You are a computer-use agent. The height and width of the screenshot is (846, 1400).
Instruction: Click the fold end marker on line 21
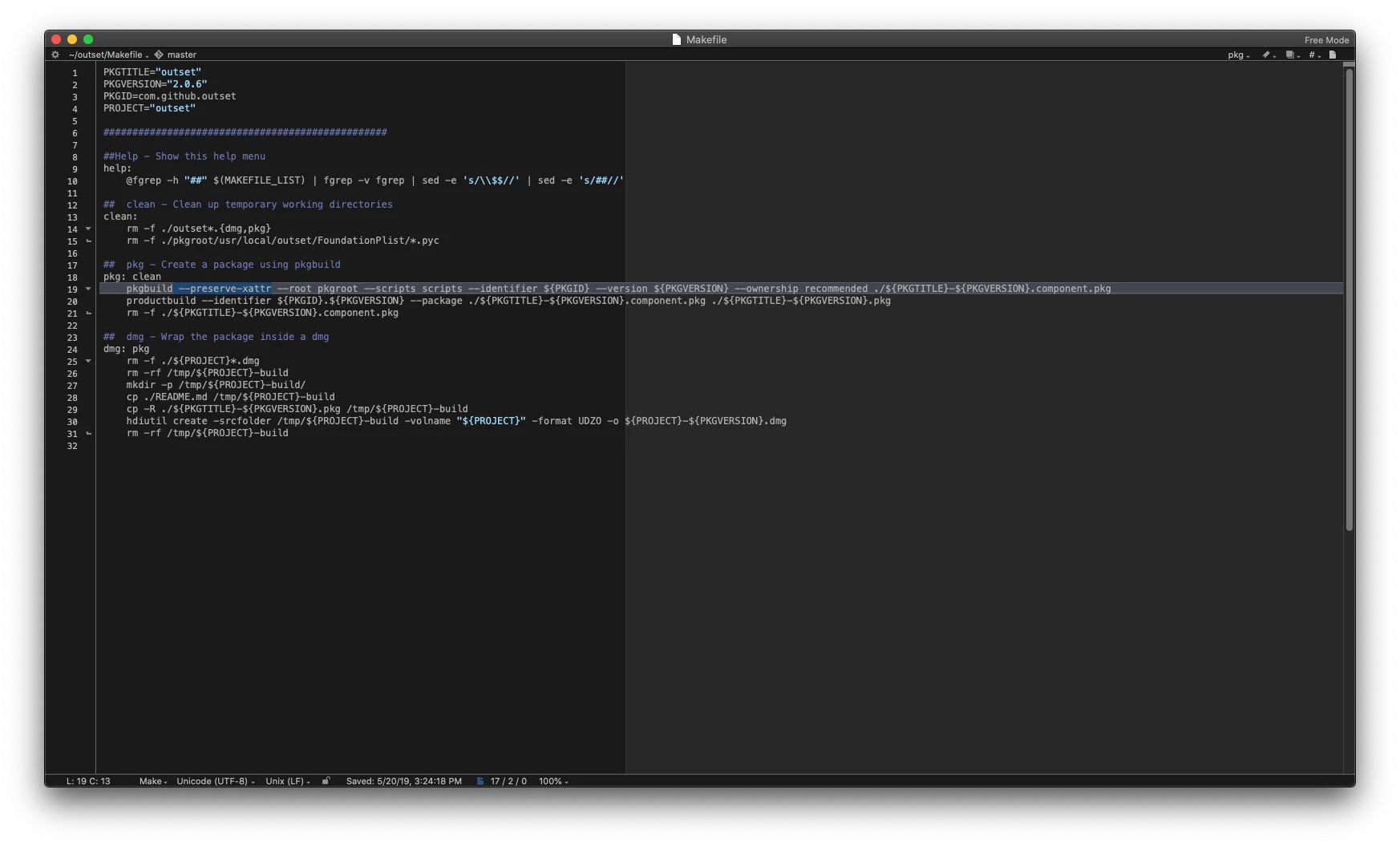click(88, 313)
